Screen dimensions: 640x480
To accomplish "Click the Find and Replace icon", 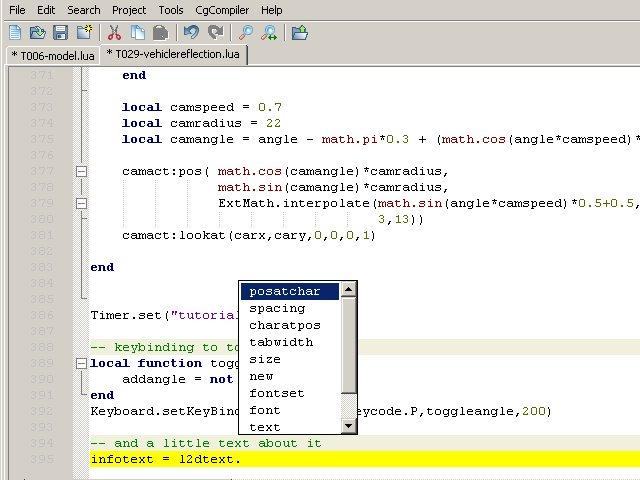I will (269, 33).
